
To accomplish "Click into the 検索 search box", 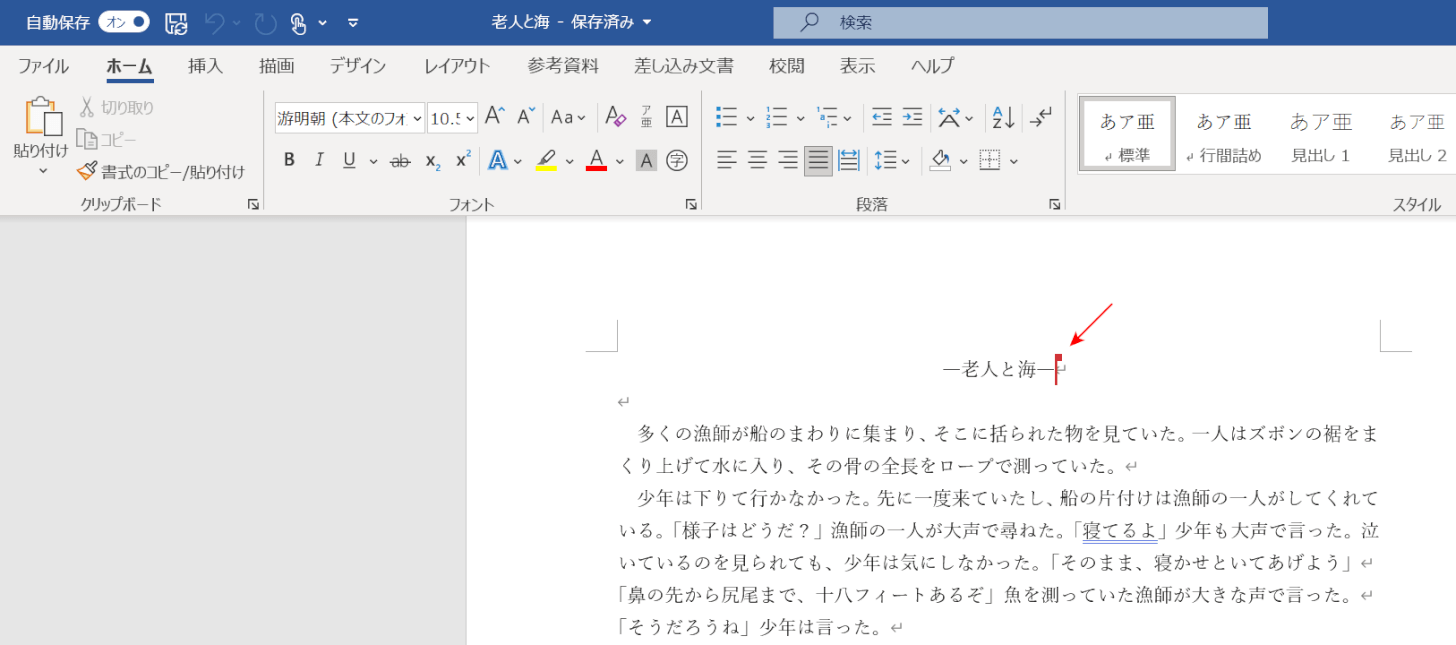I will pyautogui.click(x=1020, y=22).
